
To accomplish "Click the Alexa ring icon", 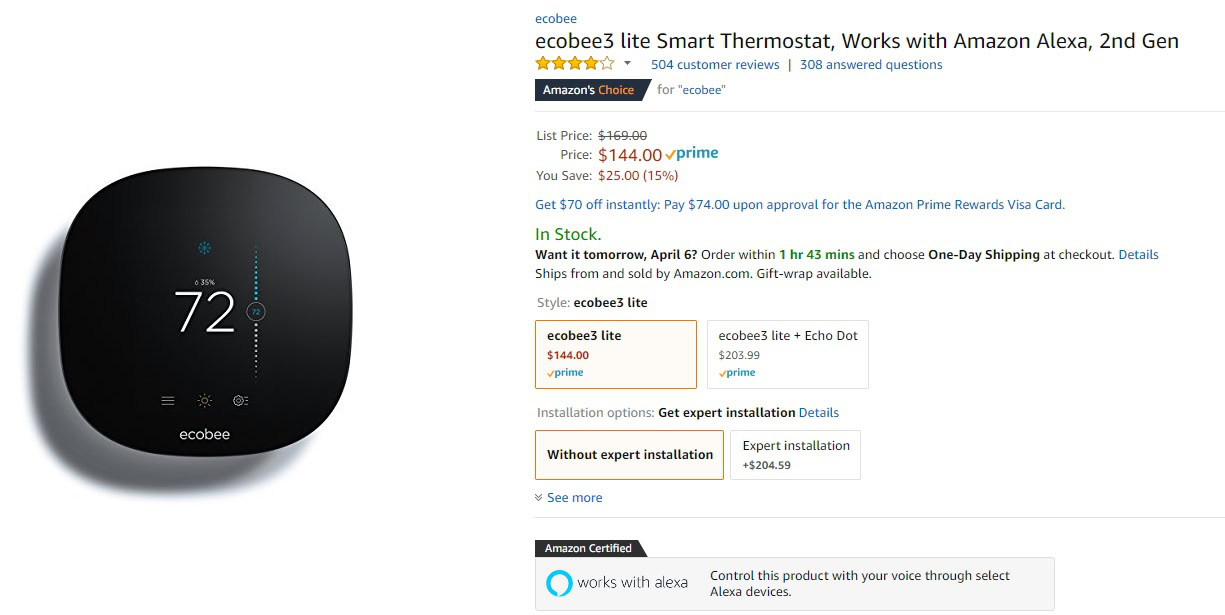I will click(559, 583).
